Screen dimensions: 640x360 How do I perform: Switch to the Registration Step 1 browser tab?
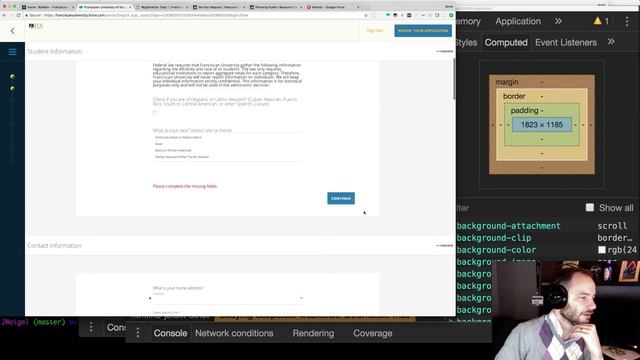tap(162, 7)
